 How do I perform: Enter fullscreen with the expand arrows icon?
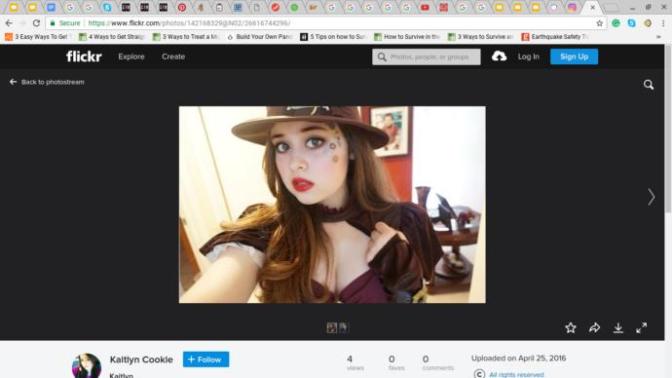642,328
